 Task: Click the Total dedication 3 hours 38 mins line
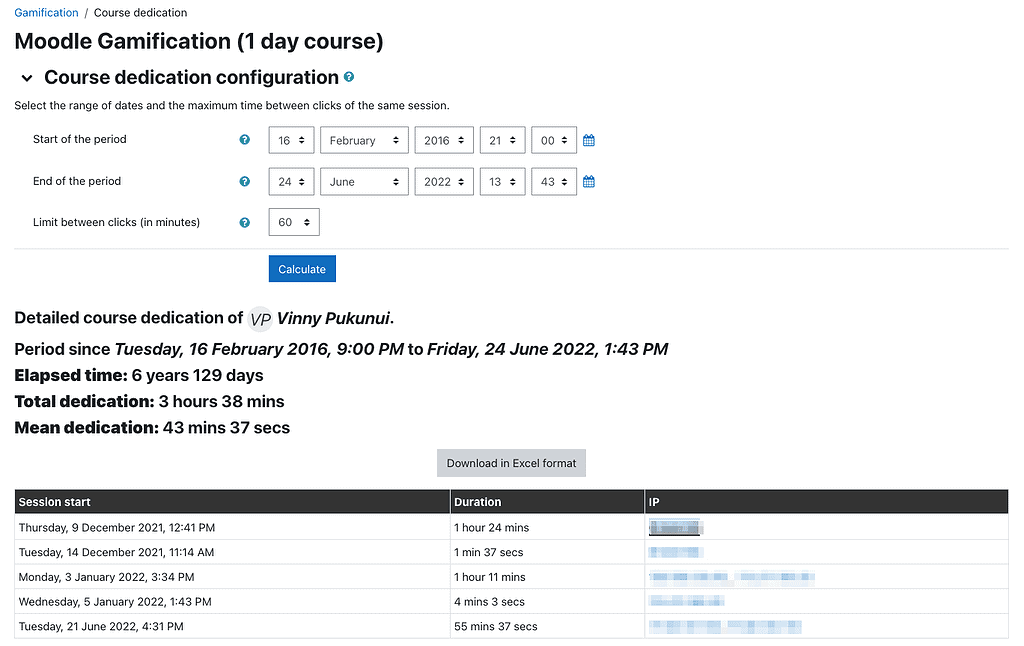point(150,402)
